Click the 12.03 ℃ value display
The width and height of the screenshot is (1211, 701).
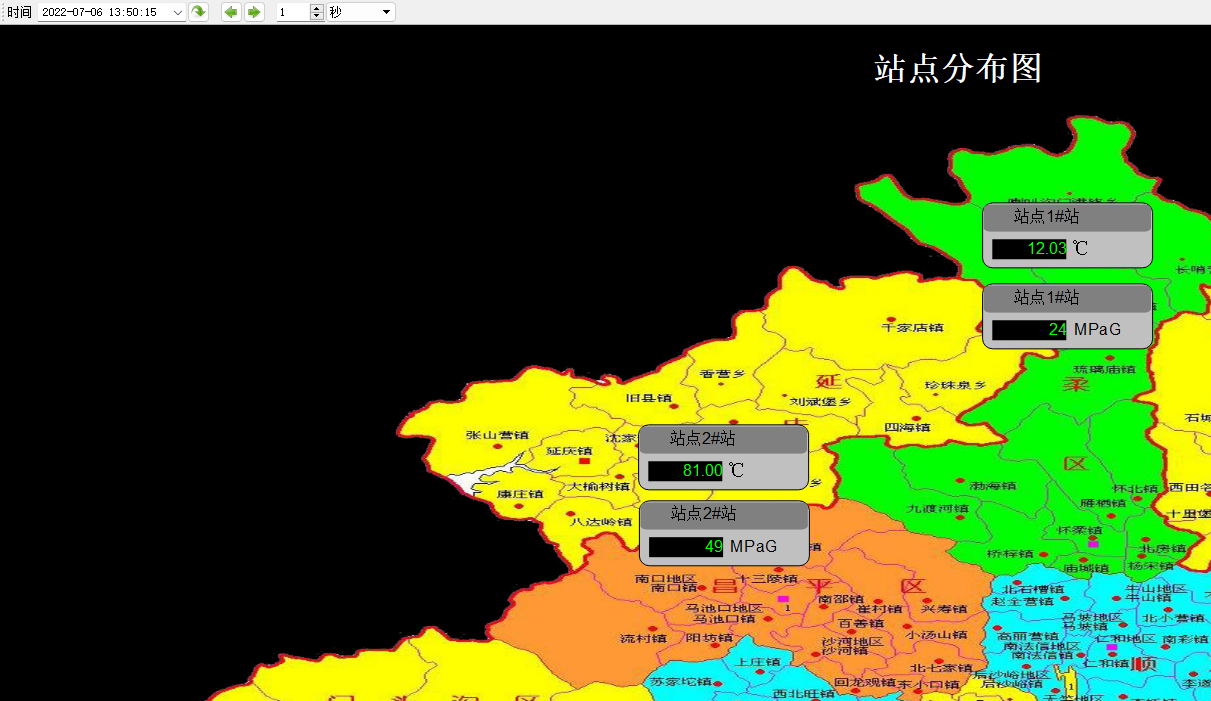(1029, 249)
